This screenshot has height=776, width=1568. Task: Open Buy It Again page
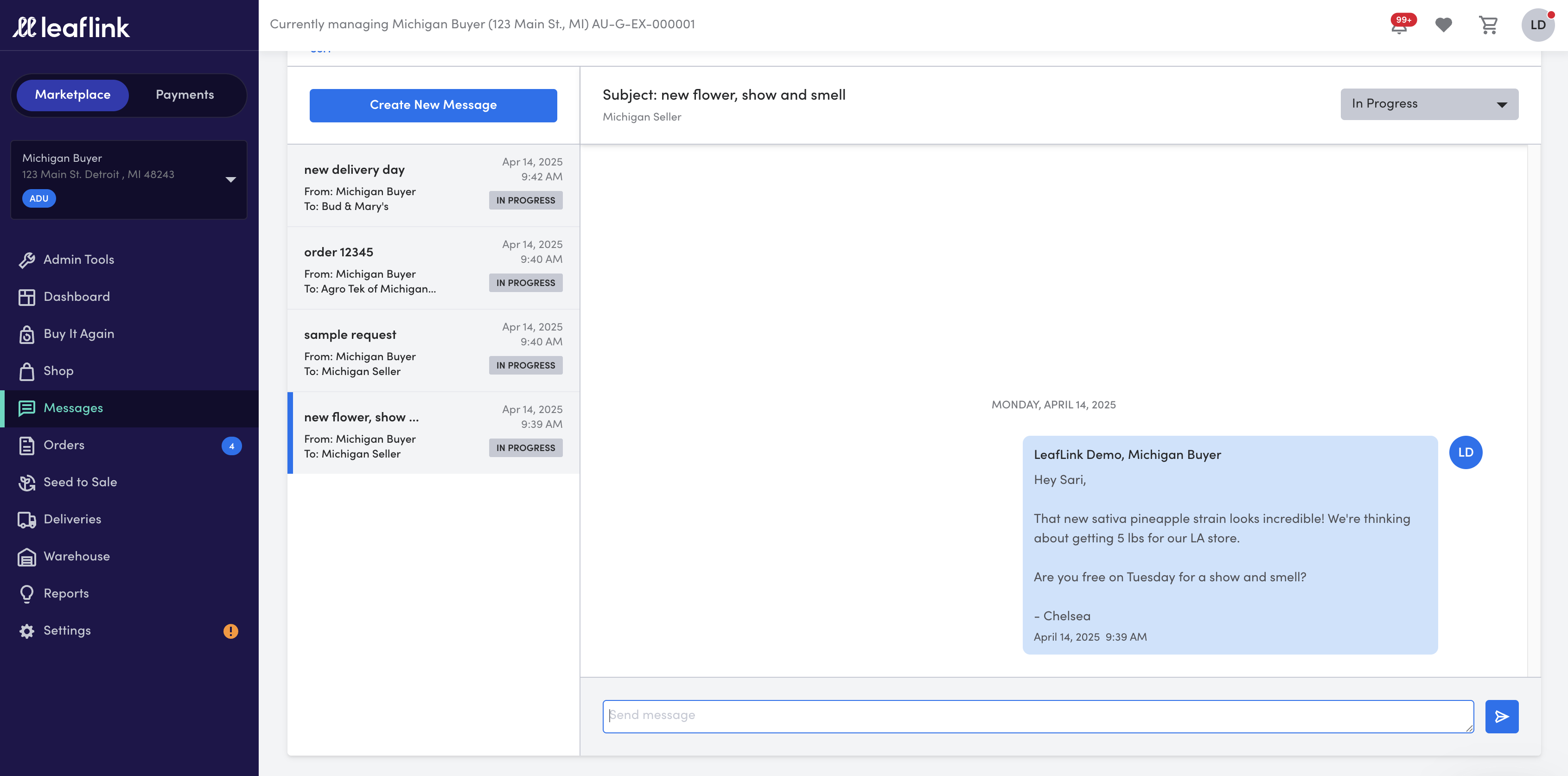point(129,334)
